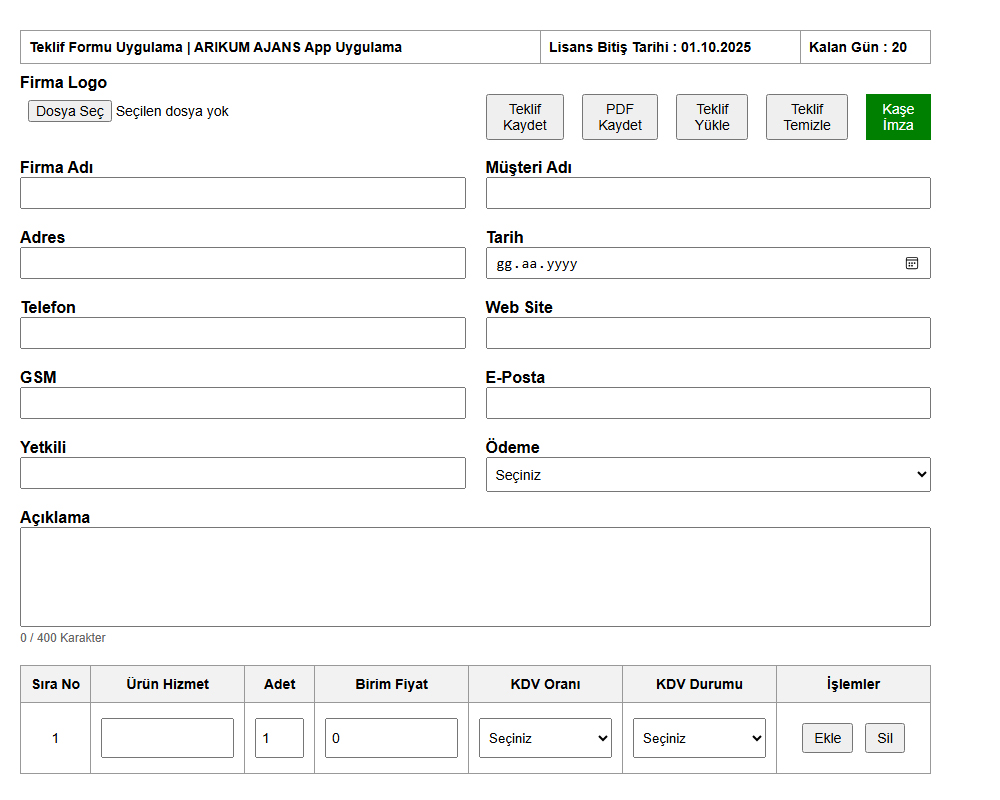1000x800 pixels.
Task: Click the Ürün Hizmet table input
Action: point(167,738)
